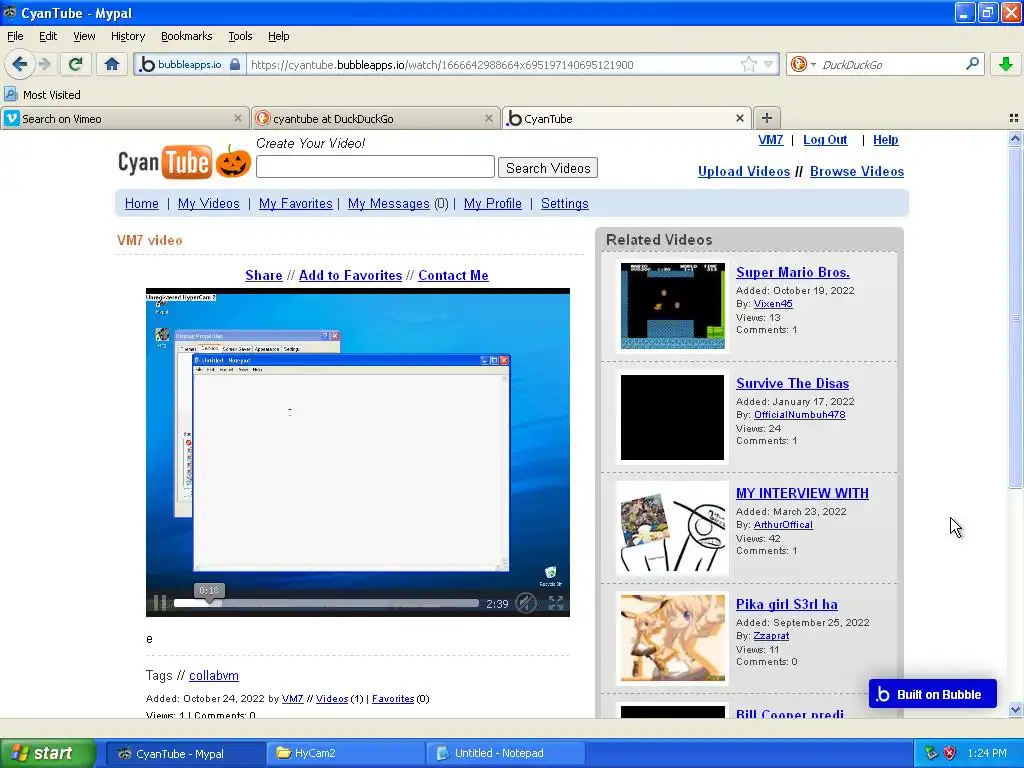Open the Edit menu
The image size is (1024, 768).
coord(48,36)
